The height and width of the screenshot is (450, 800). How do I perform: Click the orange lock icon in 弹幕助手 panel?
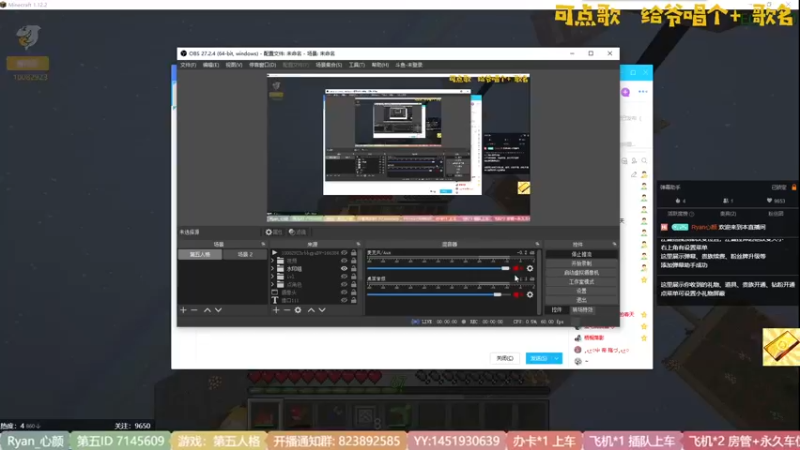tap(794, 187)
